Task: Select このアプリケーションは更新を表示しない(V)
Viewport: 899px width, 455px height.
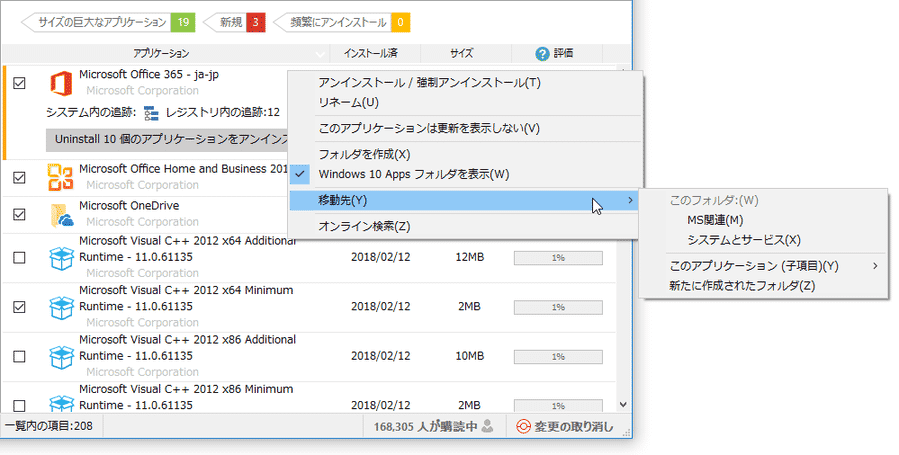Action: coord(429,128)
